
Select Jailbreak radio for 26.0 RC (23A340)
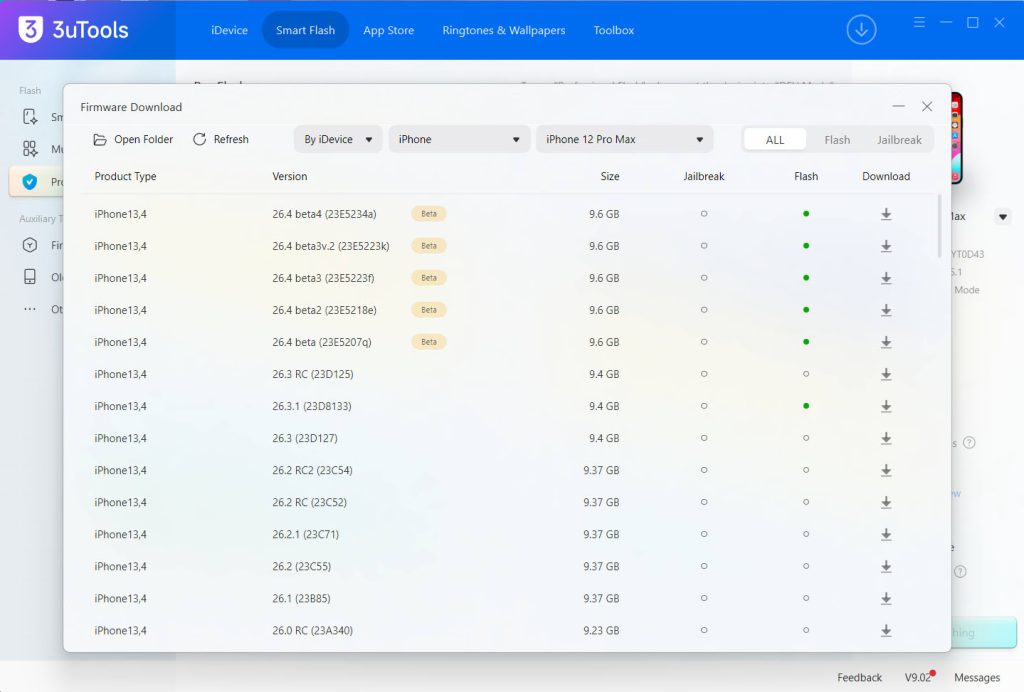[x=704, y=630]
